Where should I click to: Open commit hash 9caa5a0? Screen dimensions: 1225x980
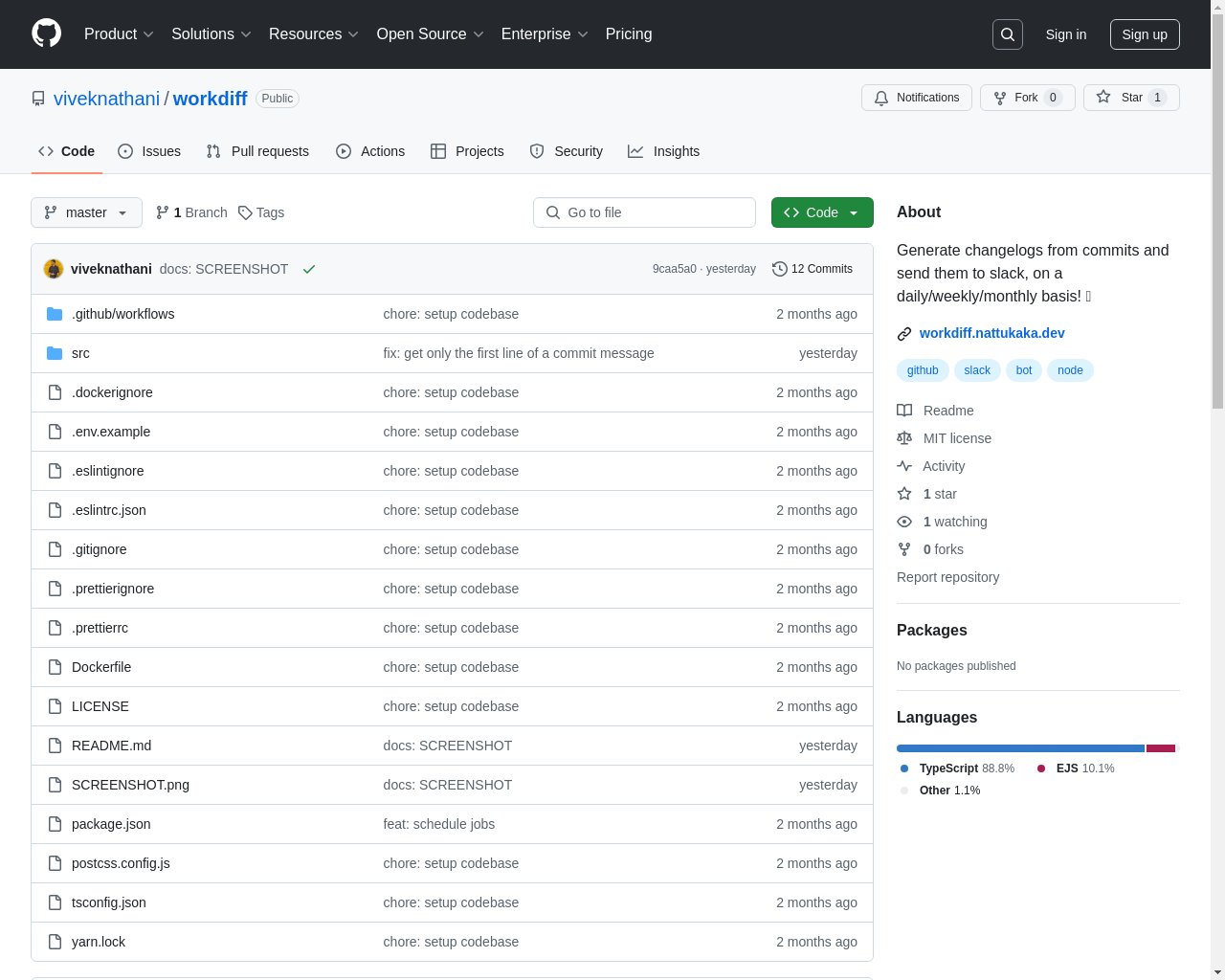(675, 269)
